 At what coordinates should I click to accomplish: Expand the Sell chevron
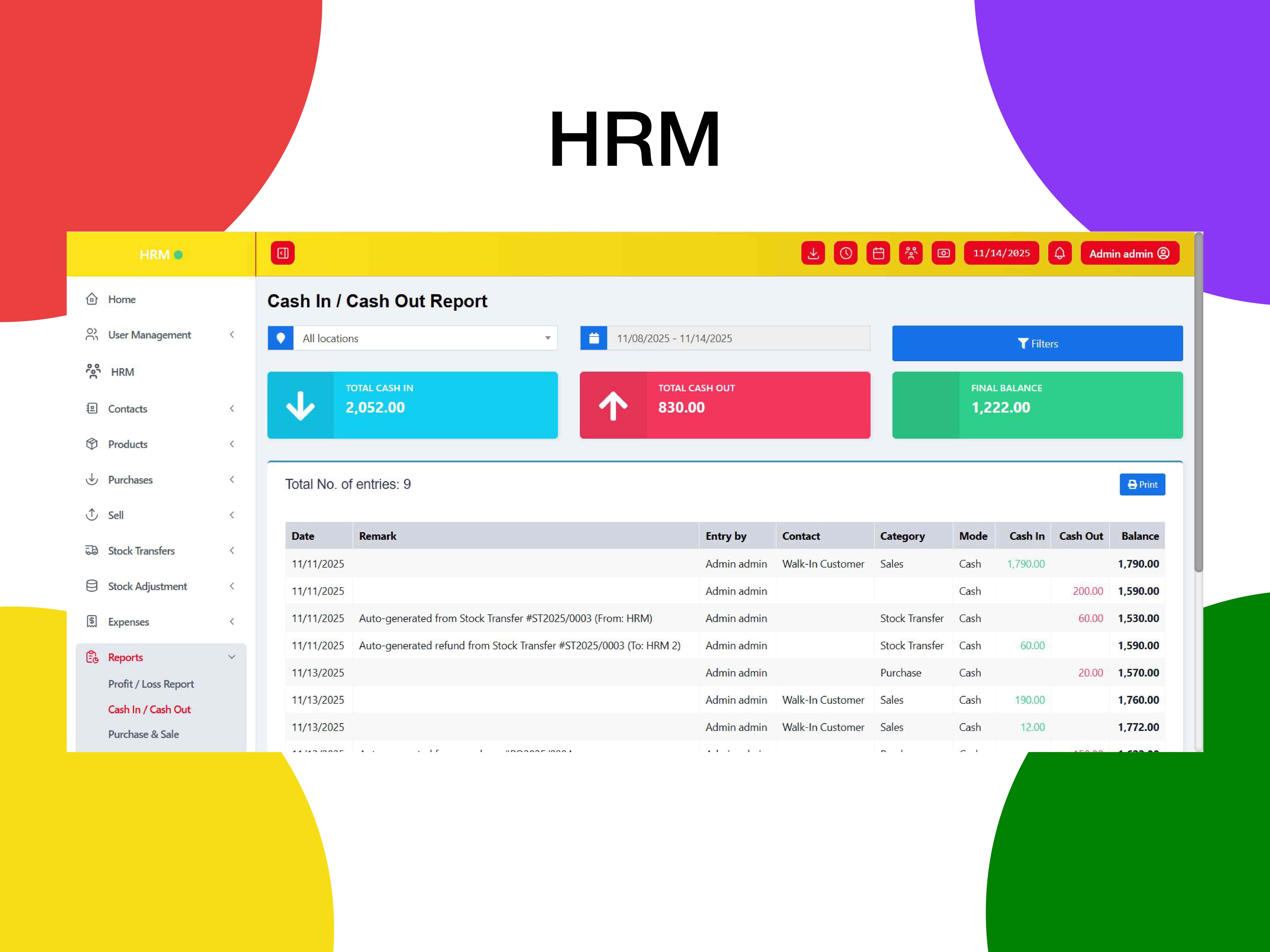[x=232, y=515]
